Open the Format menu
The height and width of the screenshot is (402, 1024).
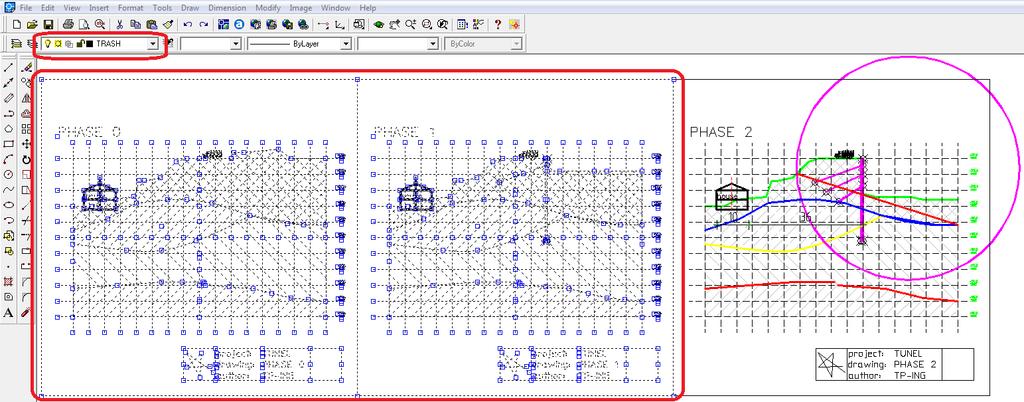coord(131,8)
